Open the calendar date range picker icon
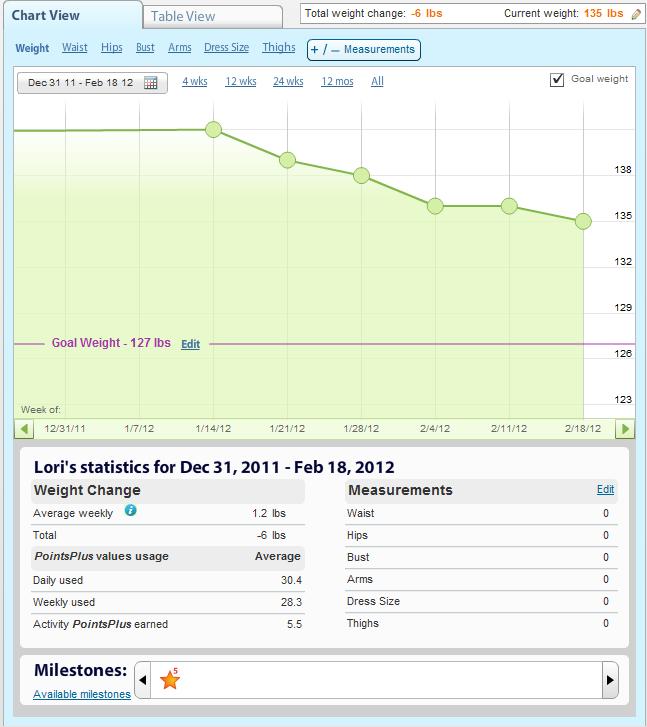Viewport: 647px width, 727px height. 150,83
